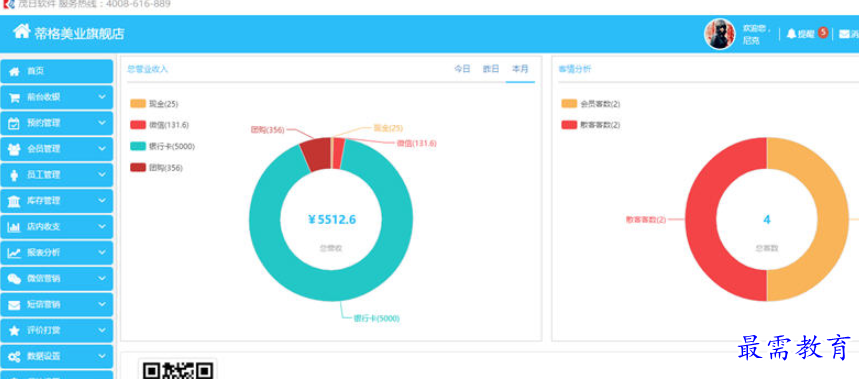Click the members icon for 会员管理
The width and height of the screenshot is (859, 379).
tap(14, 149)
